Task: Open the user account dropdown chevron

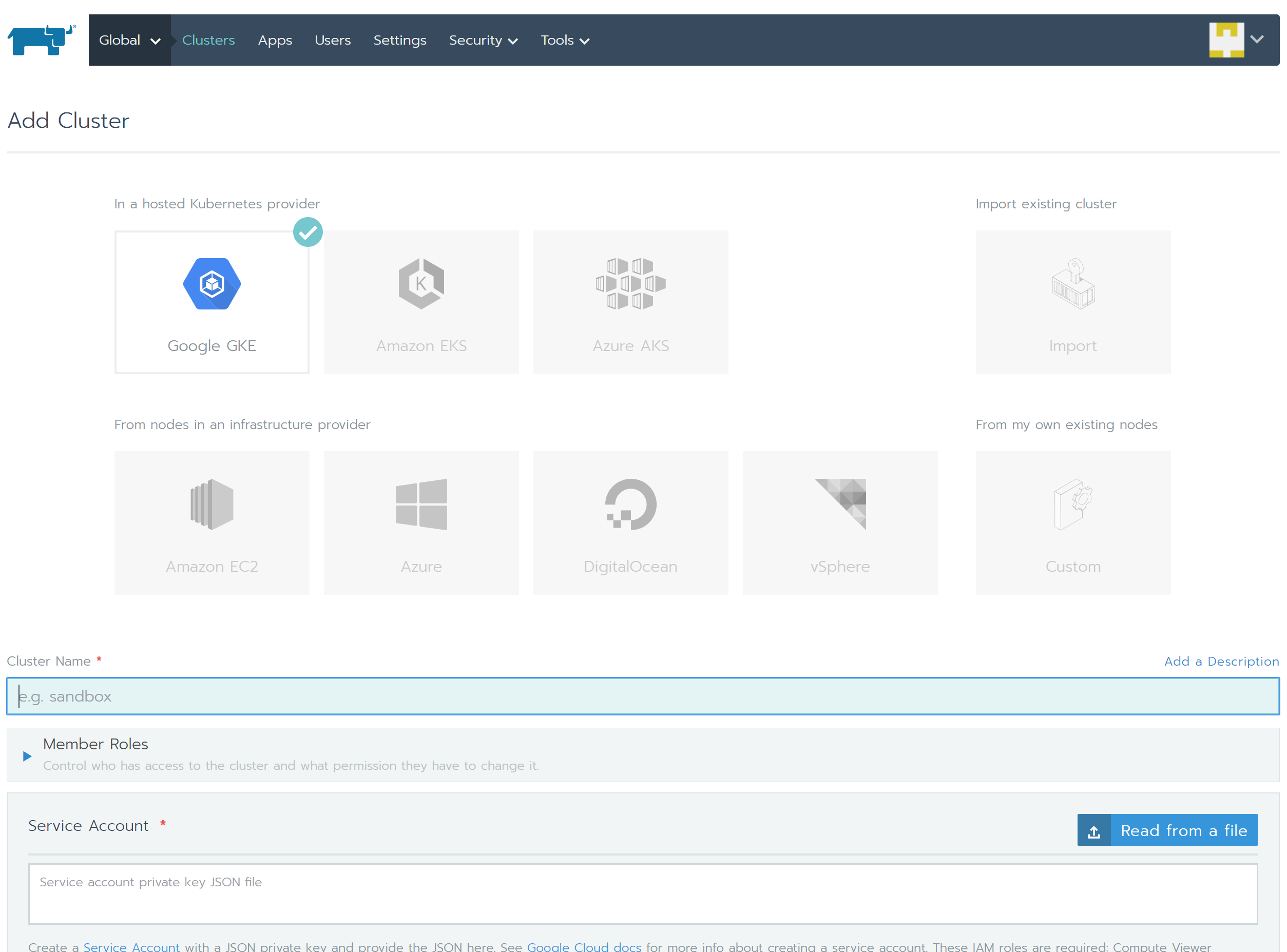Action: point(1256,39)
